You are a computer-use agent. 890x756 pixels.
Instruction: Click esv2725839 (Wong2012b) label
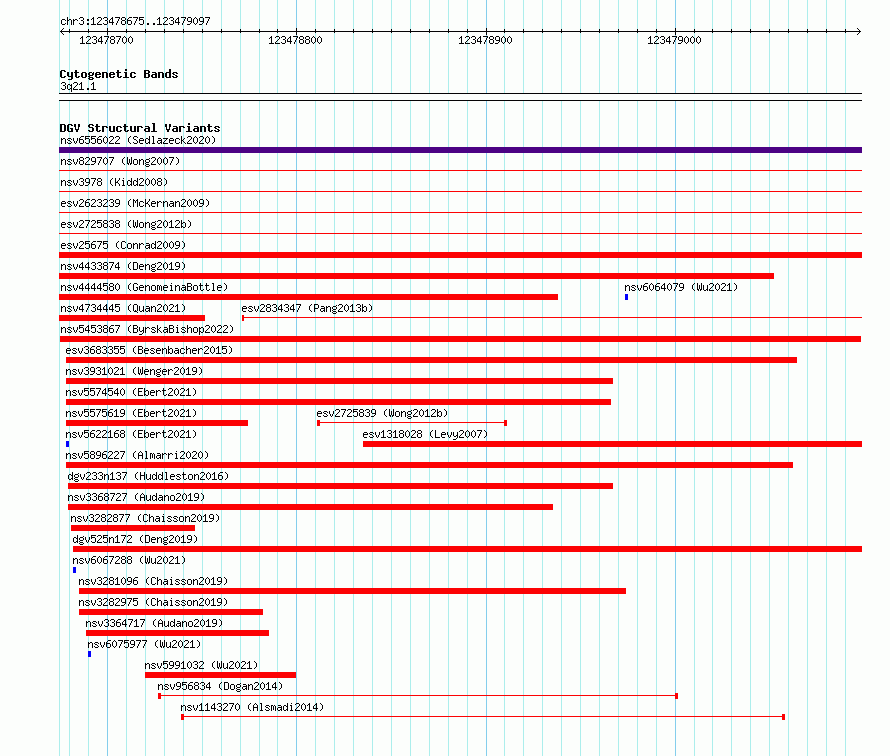pyautogui.click(x=382, y=413)
